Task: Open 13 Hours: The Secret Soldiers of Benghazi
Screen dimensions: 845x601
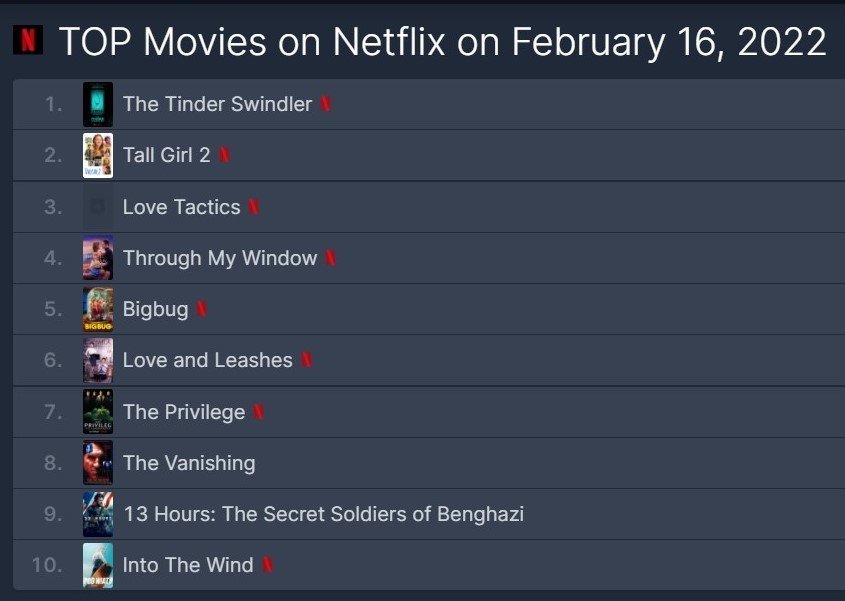Action: [322, 514]
